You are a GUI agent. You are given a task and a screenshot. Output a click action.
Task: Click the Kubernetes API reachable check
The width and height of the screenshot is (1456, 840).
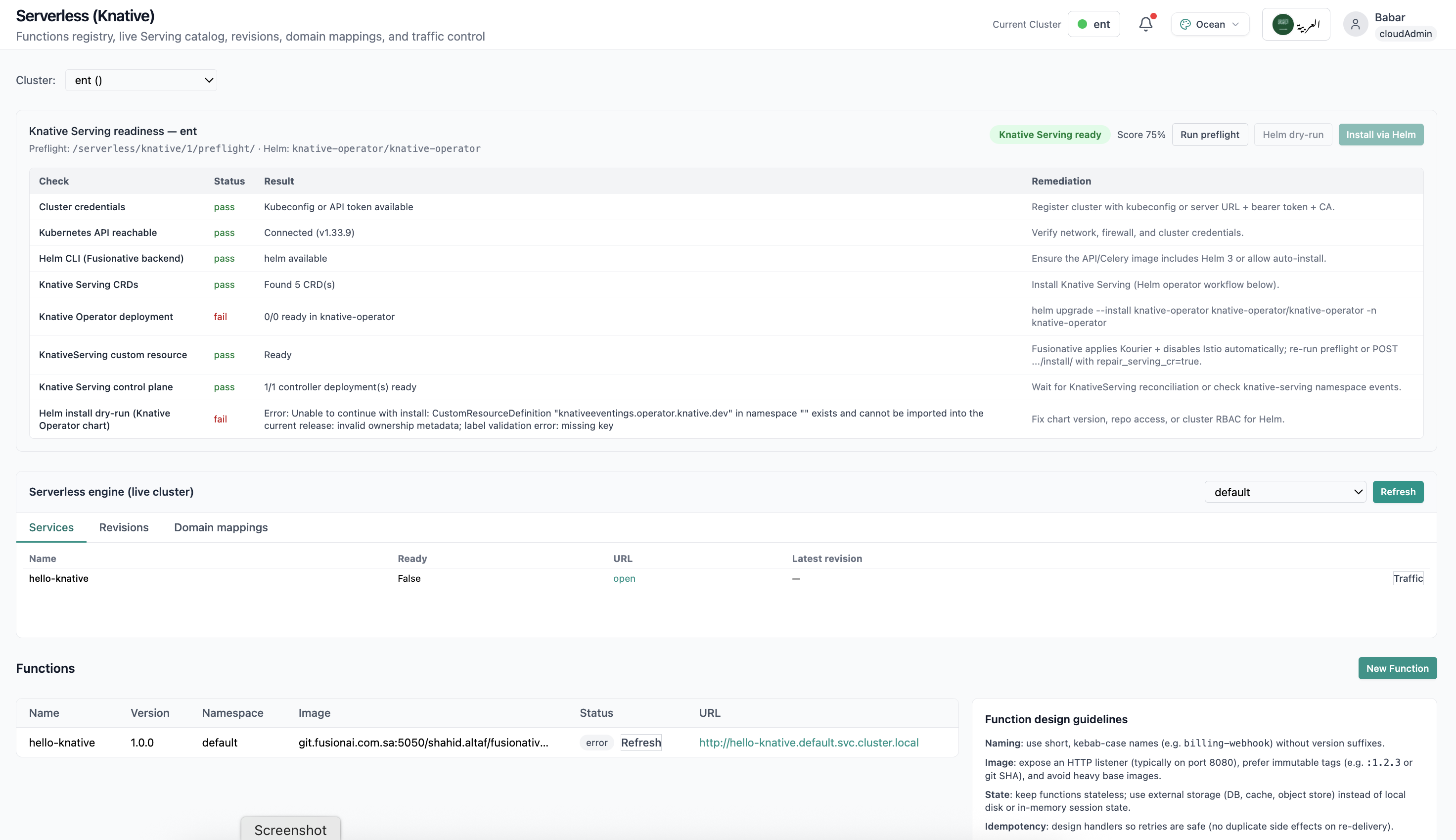98,233
